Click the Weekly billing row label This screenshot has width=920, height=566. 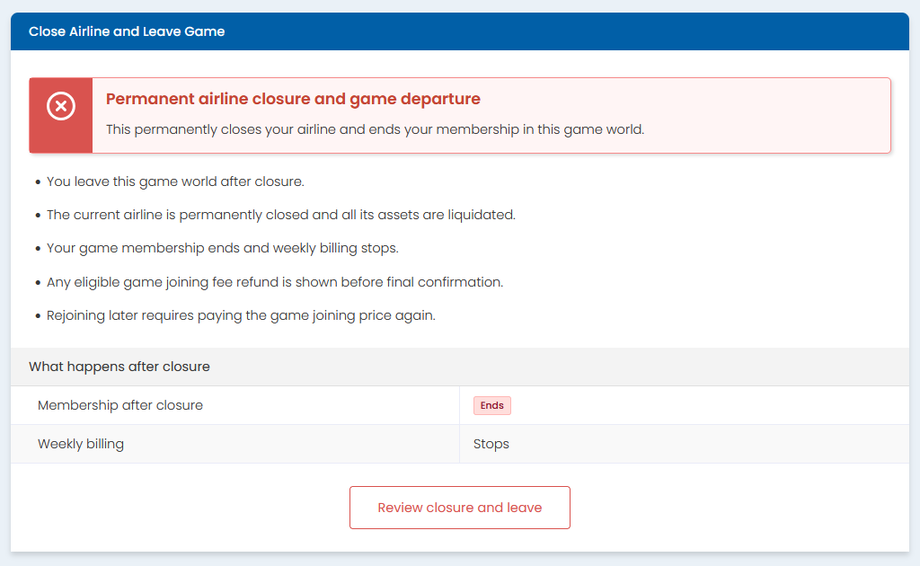[81, 444]
